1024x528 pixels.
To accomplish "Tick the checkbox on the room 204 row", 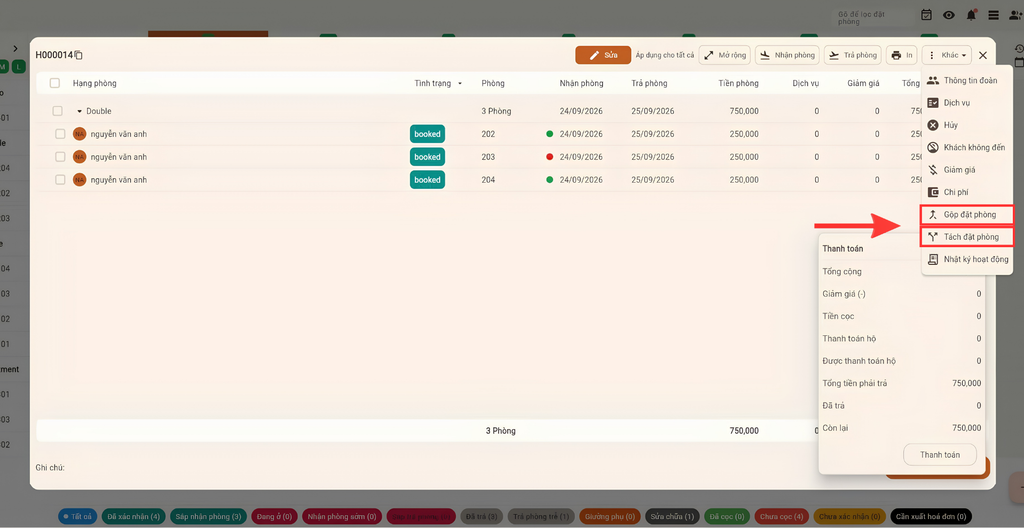I will click(x=60, y=180).
